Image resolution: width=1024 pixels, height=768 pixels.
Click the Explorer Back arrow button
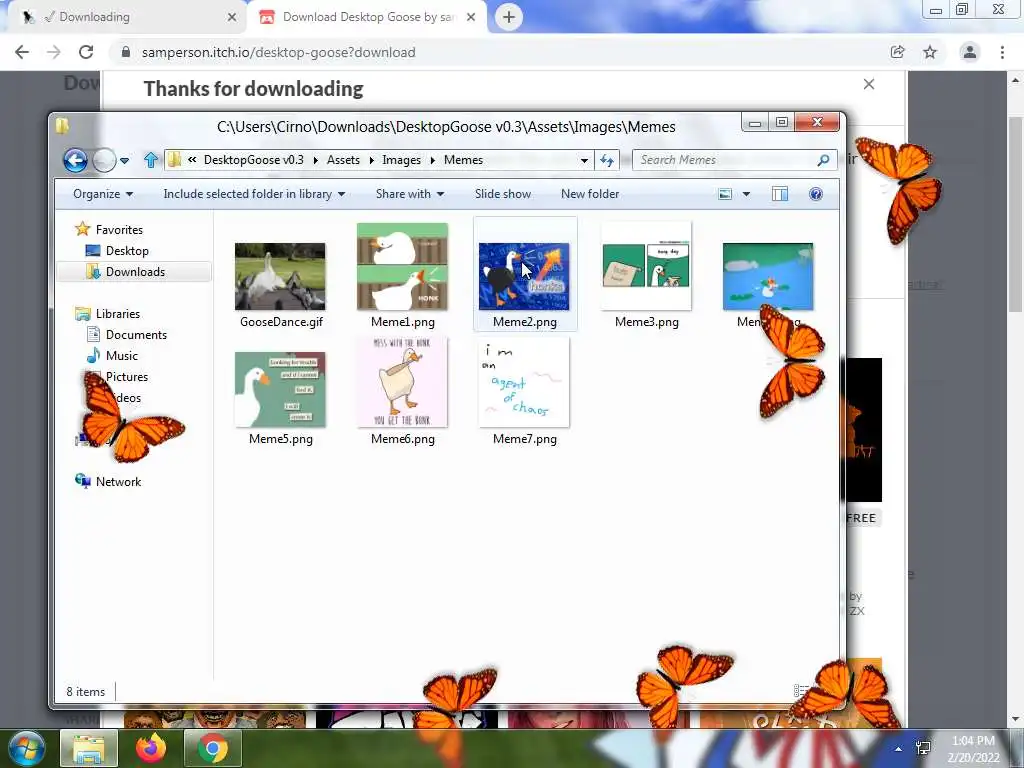[75, 160]
